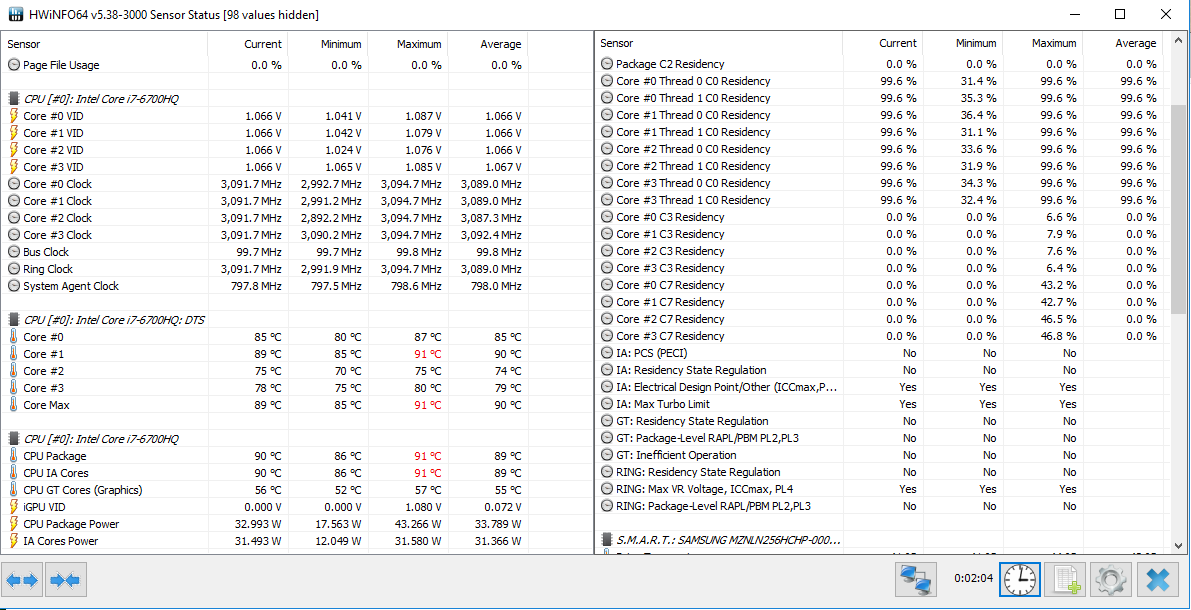Close sensors with the blue X button

pyautogui.click(x=1157, y=581)
